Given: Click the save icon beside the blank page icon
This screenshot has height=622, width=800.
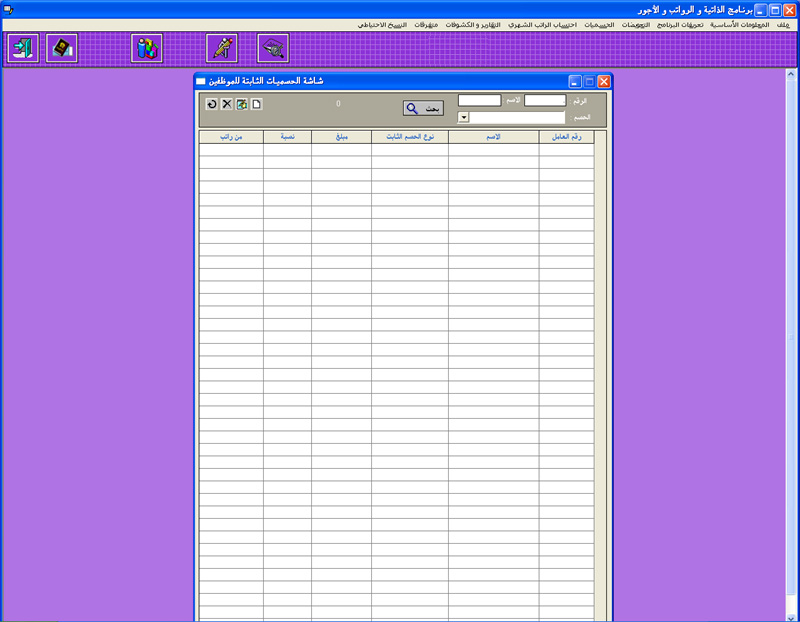Looking at the screenshot, I should click(x=242, y=104).
